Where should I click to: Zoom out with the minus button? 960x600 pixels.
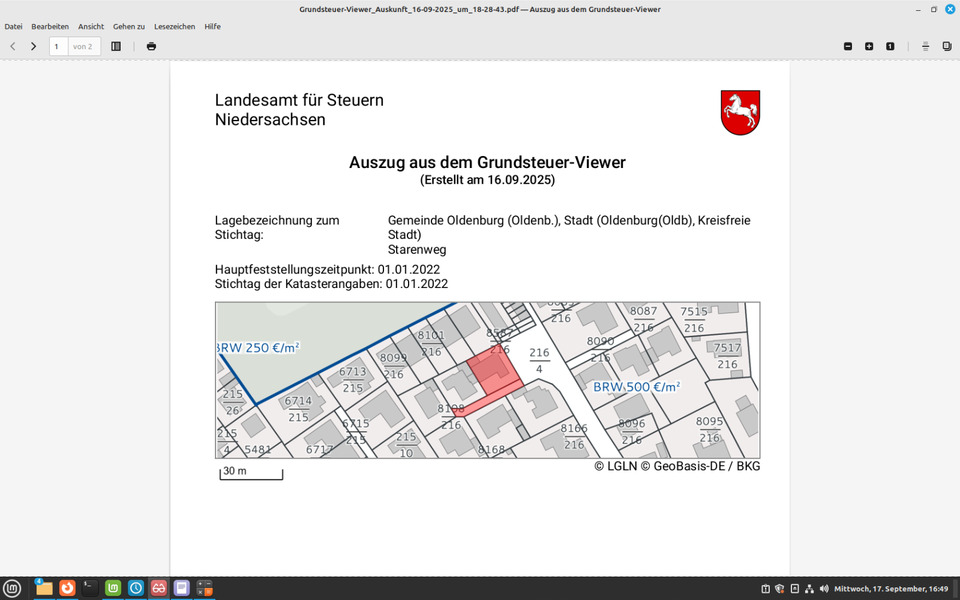pos(848,46)
